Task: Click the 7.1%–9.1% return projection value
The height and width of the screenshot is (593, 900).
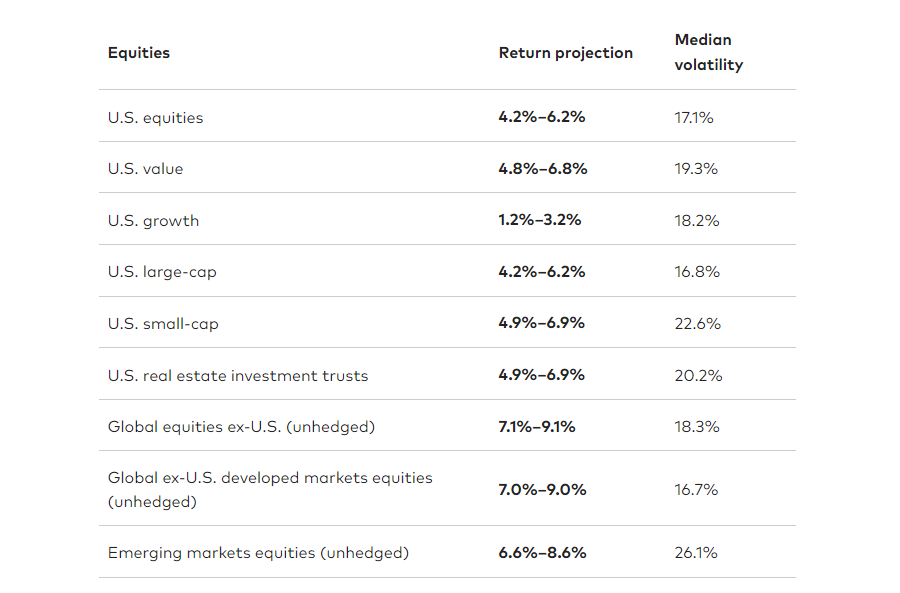Action: (536, 427)
